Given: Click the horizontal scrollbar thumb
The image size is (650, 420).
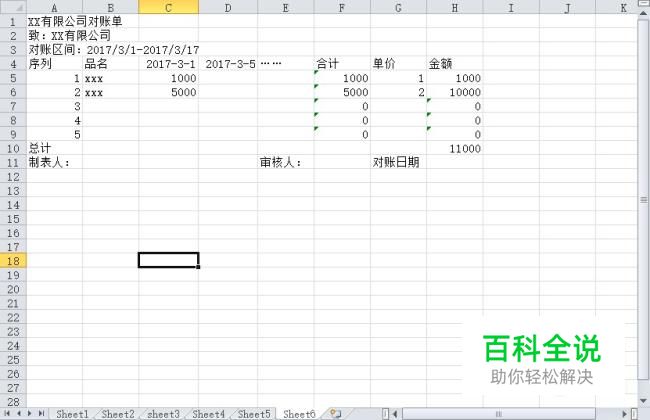Looking at the screenshot, I should tap(499, 414).
